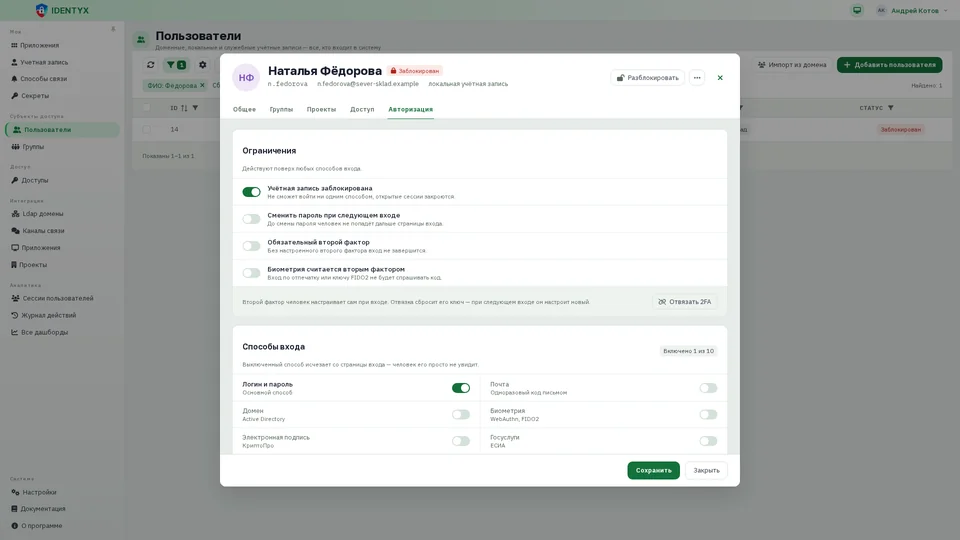The width and height of the screenshot is (960, 540).
Task: Enable Домен Active Directory login
Action: 461,414
